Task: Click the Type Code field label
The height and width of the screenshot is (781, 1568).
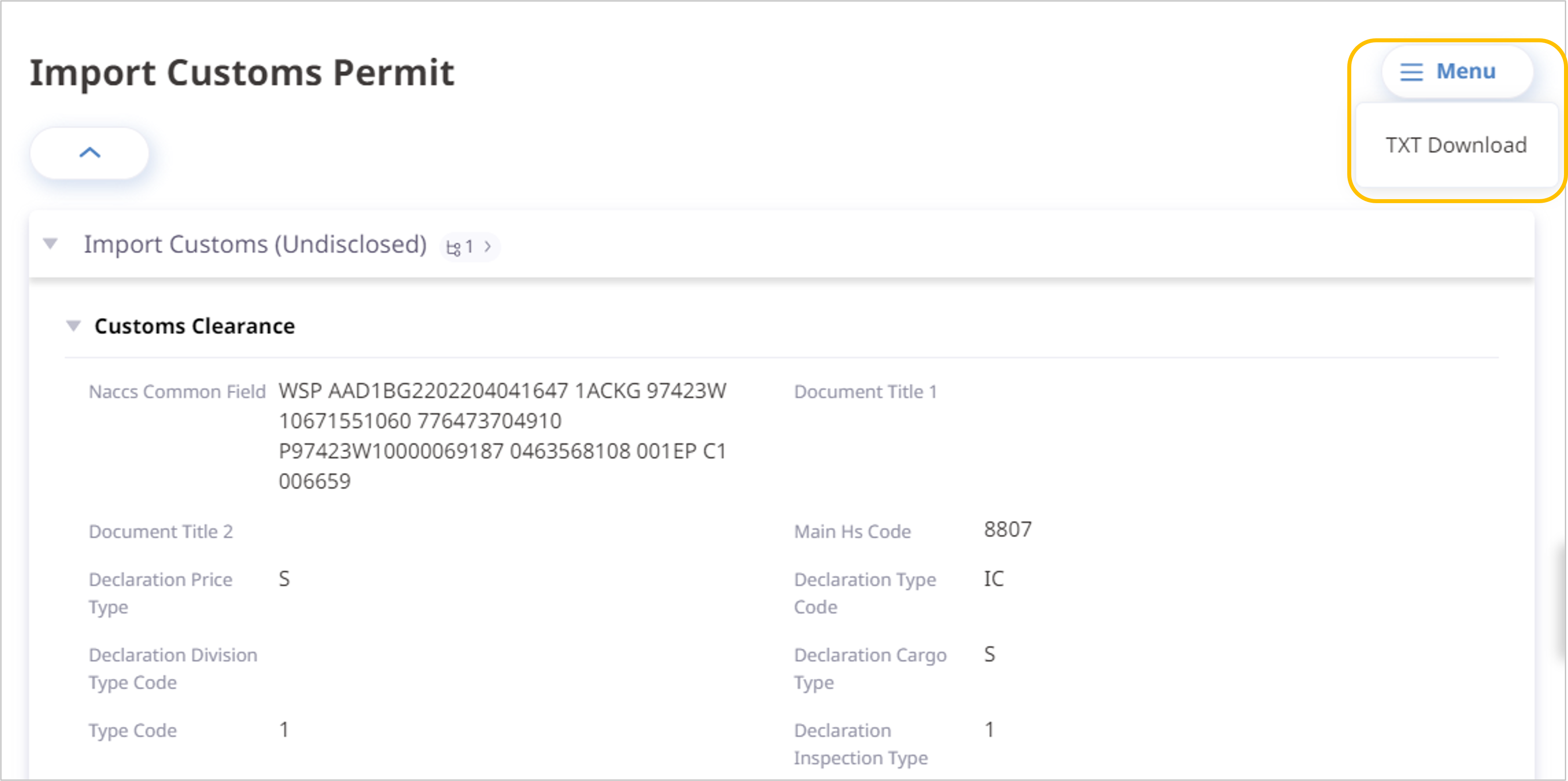Action: 133,730
